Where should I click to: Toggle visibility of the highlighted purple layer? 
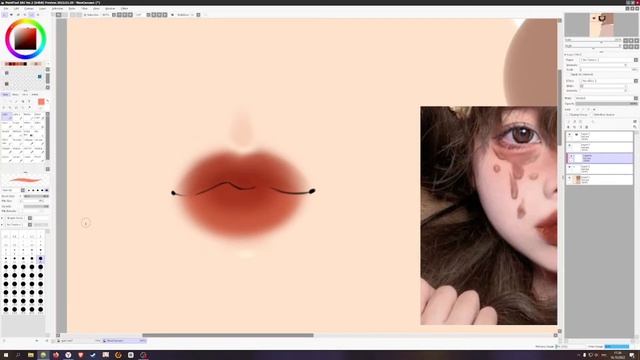571,156
